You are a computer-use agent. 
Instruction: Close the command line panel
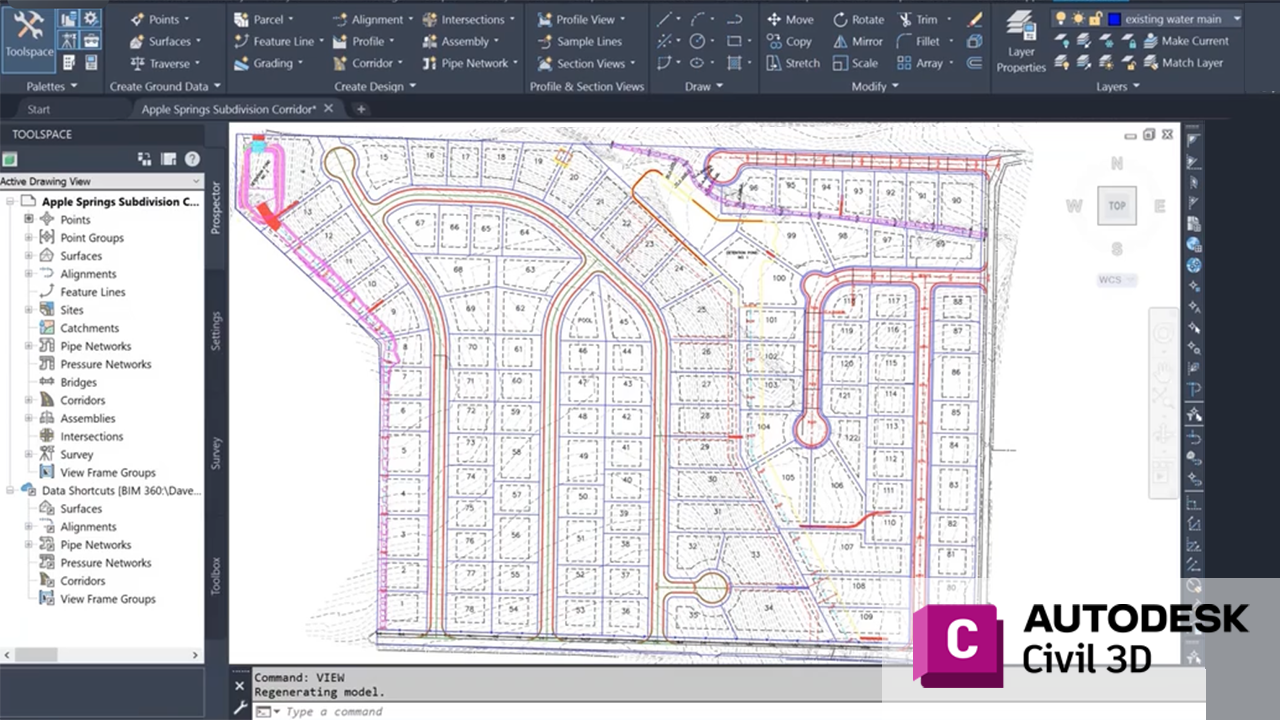(x=239, y=686)
